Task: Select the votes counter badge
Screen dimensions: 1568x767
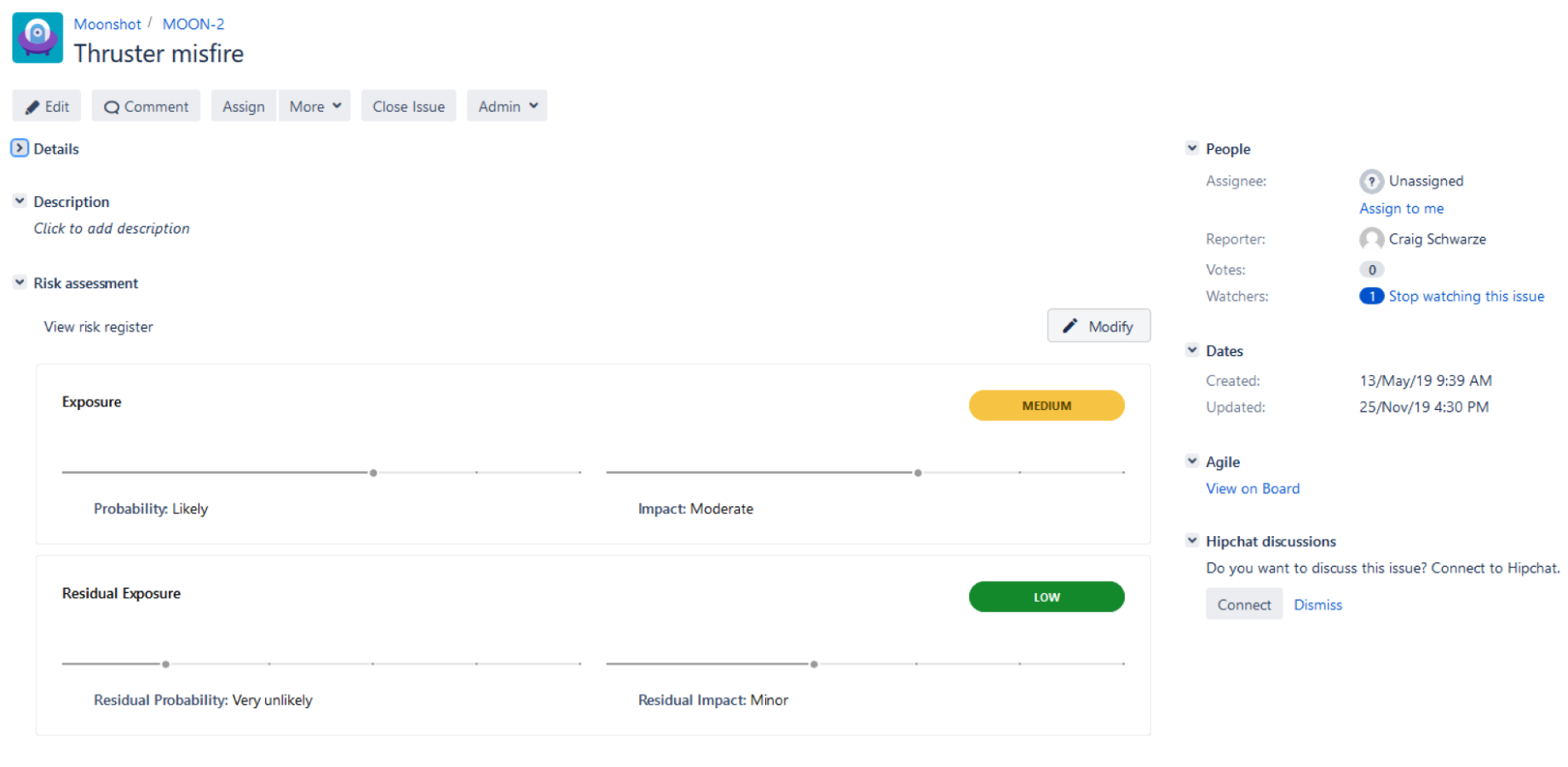Action: click(x=1371, y=269)
